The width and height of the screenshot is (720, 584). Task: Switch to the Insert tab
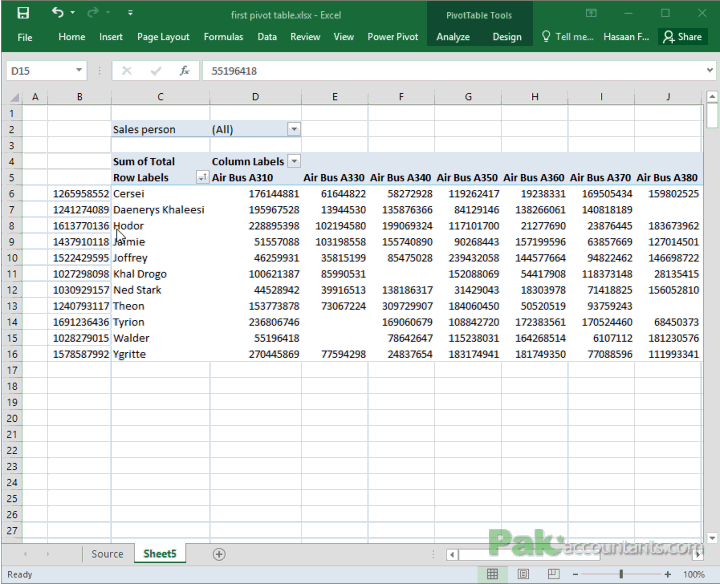(x=111, y=37)
